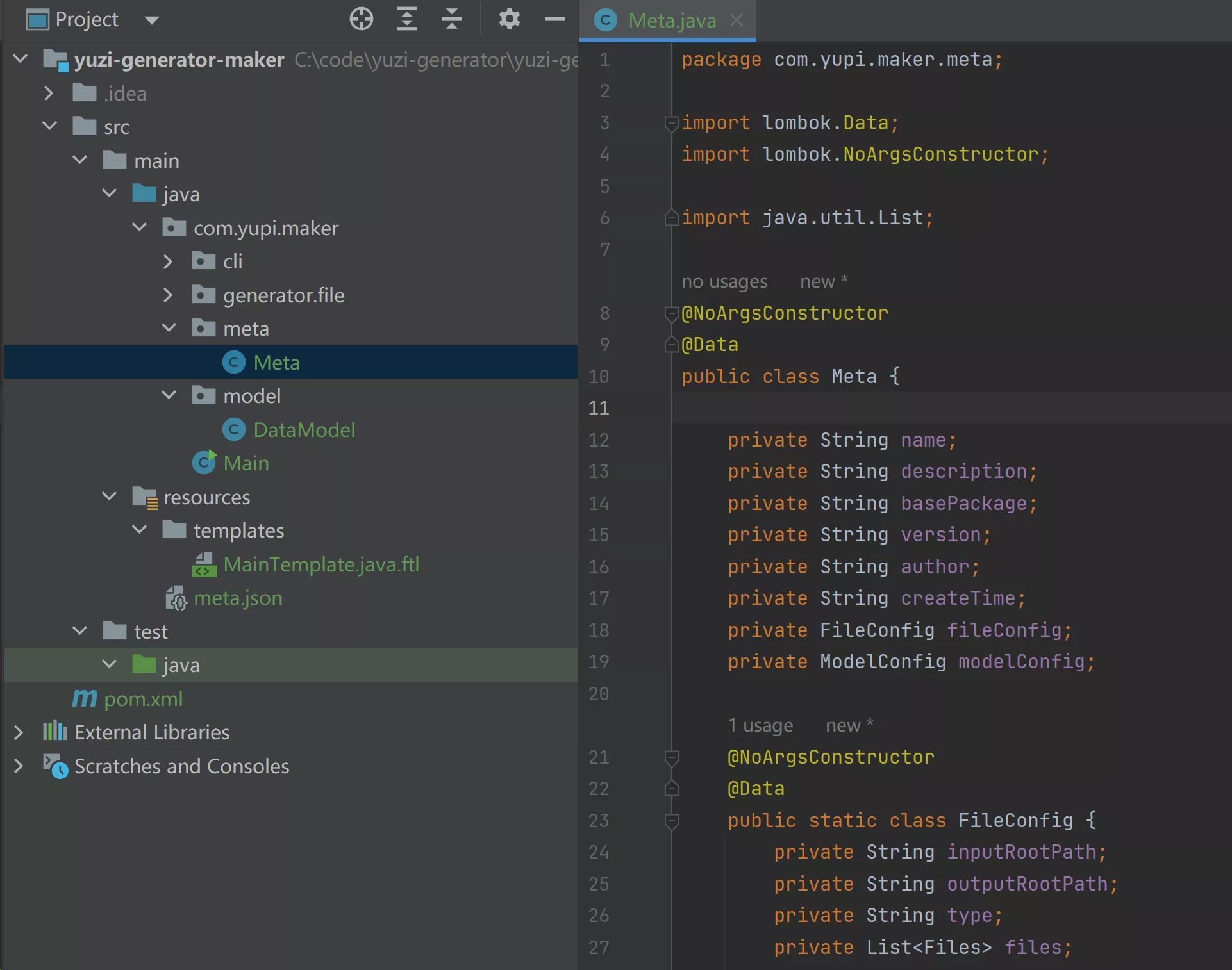This screenshot has width=1232, height=970.
Task: Expand Scratches and Consoles
Action: click(19, 766)
